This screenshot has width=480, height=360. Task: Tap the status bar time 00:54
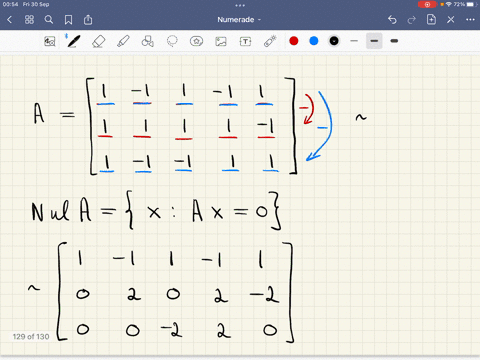coord(10,4)
